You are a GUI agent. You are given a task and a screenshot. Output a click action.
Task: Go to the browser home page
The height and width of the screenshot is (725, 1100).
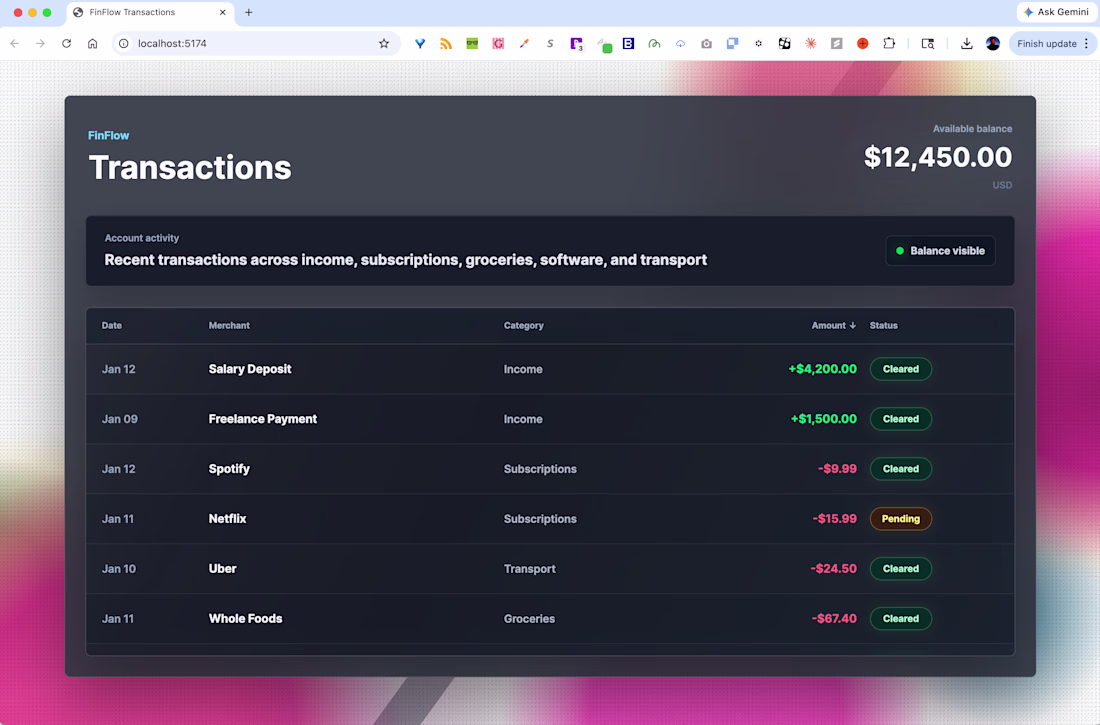coord(93,44)
